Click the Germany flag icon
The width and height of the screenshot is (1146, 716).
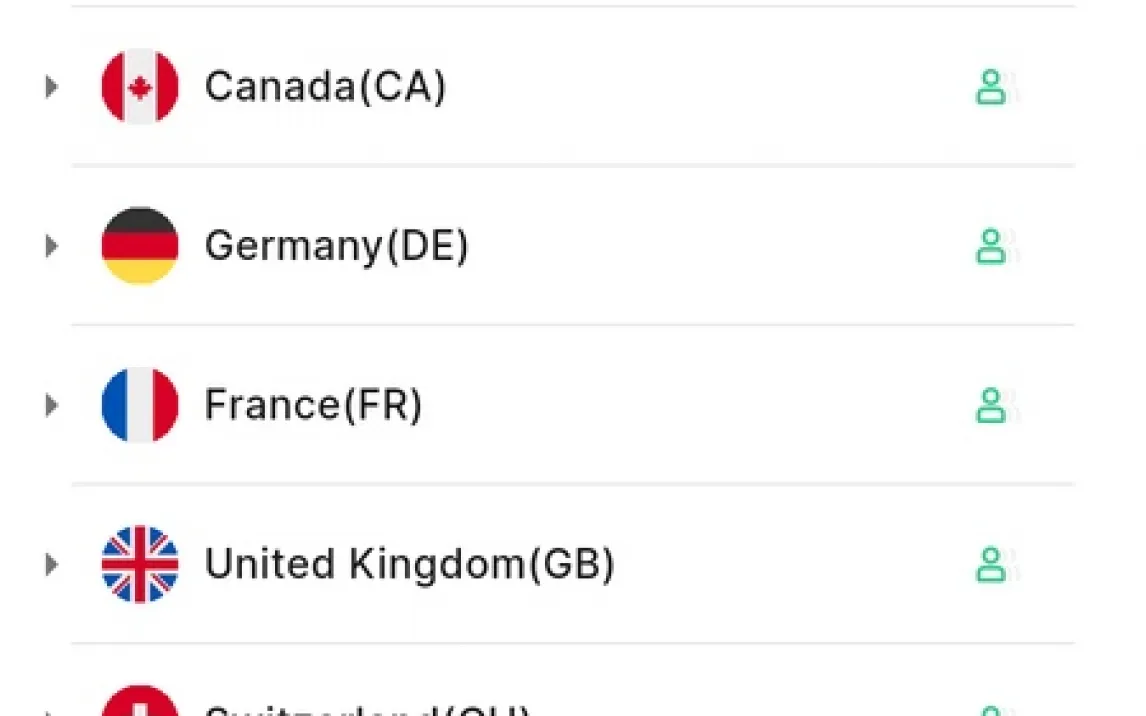click(140, 246)
